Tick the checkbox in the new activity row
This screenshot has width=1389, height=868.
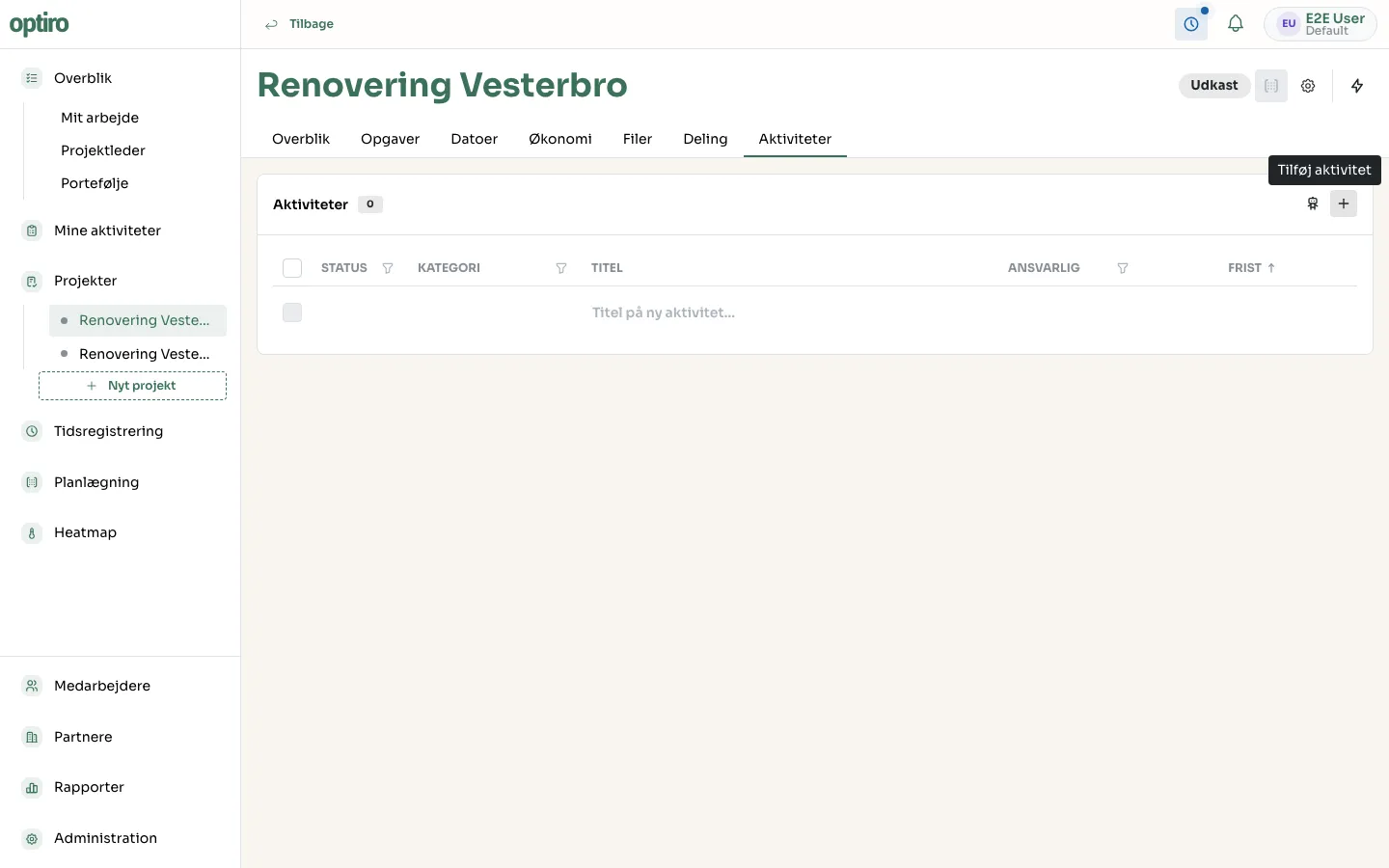point(292,312)
